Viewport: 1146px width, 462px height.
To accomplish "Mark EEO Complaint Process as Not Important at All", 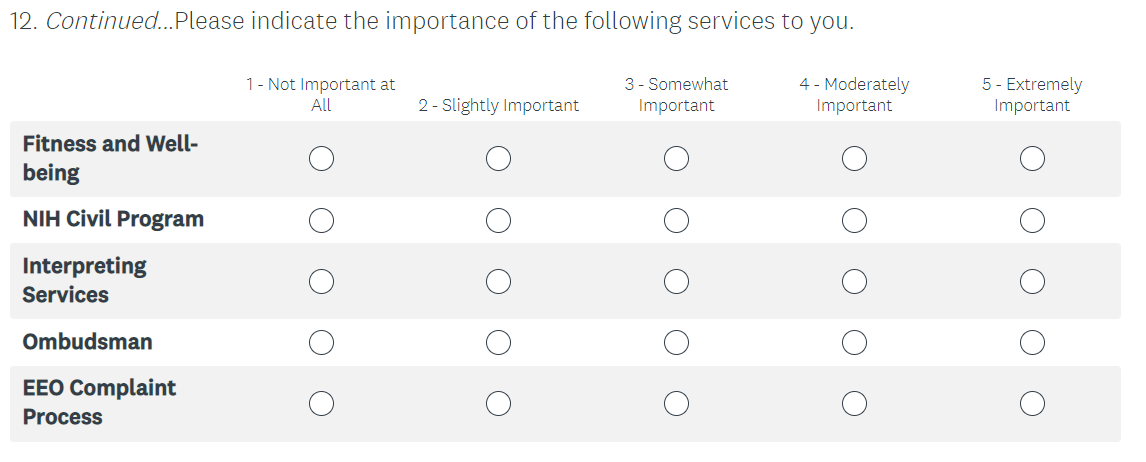I will coord(321,403).
